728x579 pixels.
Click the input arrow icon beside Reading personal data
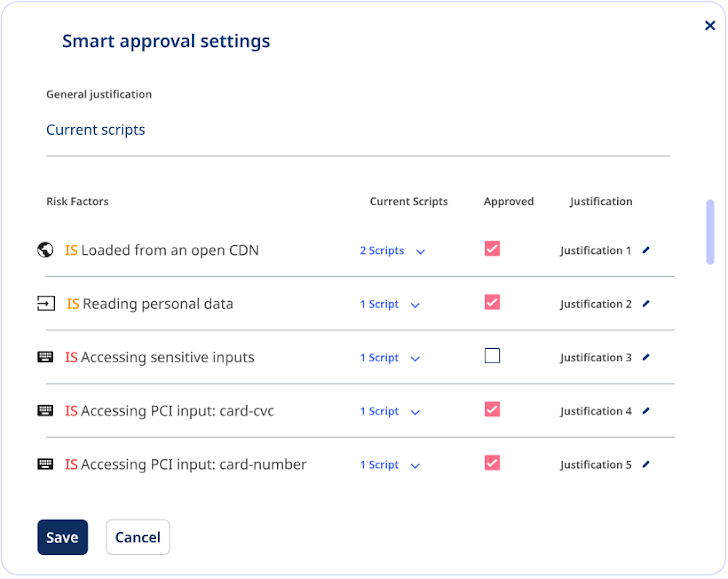(x=46, y=304)
